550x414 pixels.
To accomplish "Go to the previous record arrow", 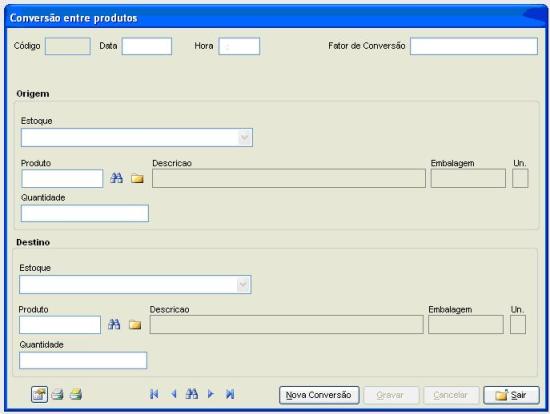I will point(173,394).
